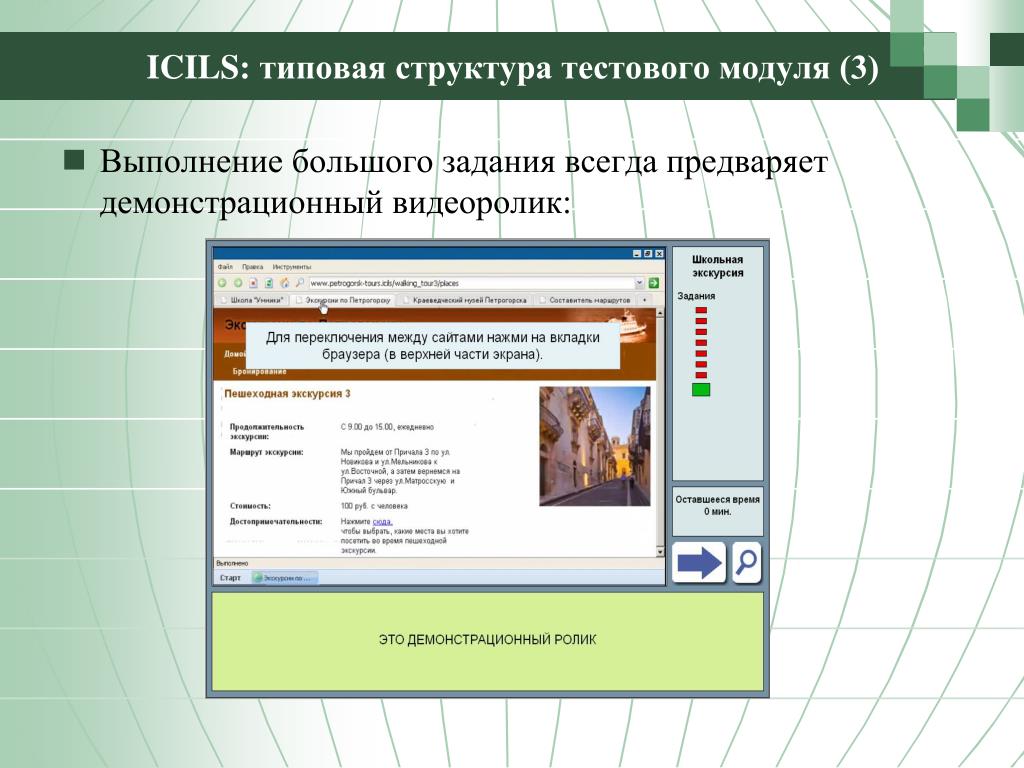Click the Стоимость: label

pos(250,506)
